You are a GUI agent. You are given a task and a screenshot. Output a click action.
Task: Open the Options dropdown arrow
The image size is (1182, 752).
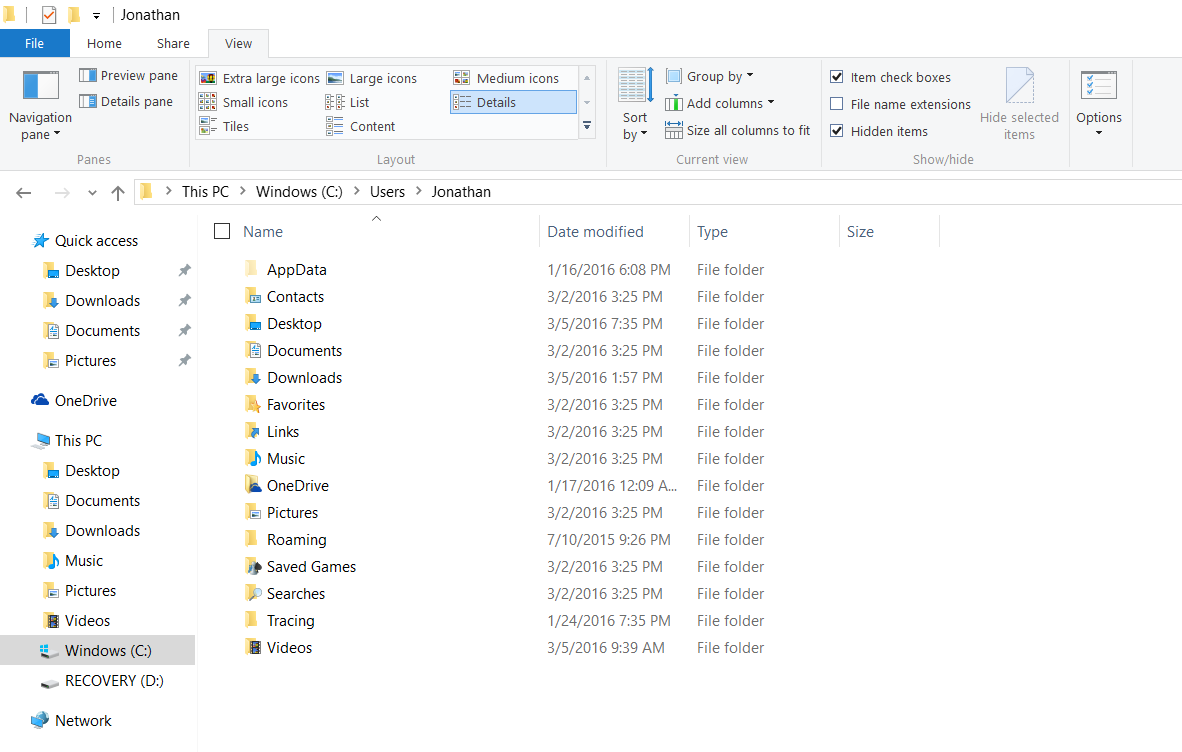(1098, 133)
